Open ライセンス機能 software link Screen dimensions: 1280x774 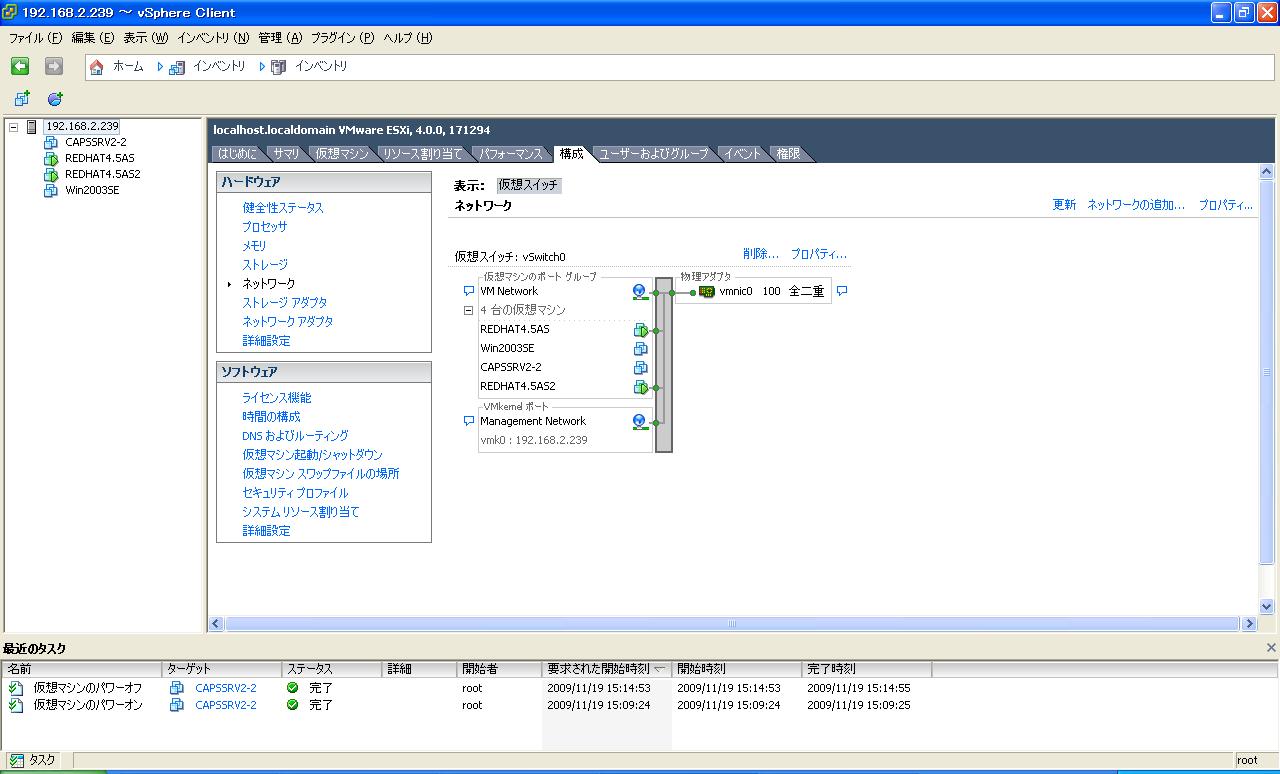pyautogui.click(x=276, y=398)
